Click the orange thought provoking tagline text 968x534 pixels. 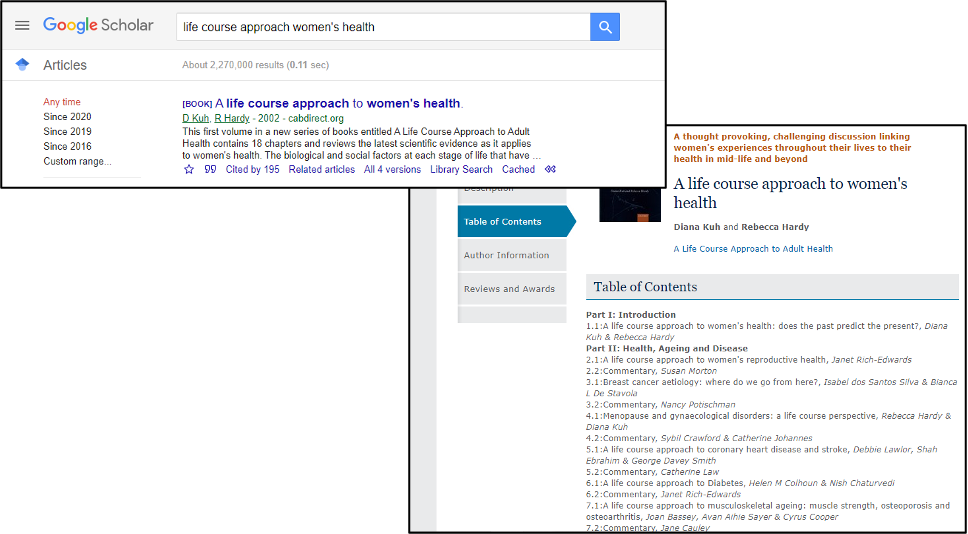792,148
